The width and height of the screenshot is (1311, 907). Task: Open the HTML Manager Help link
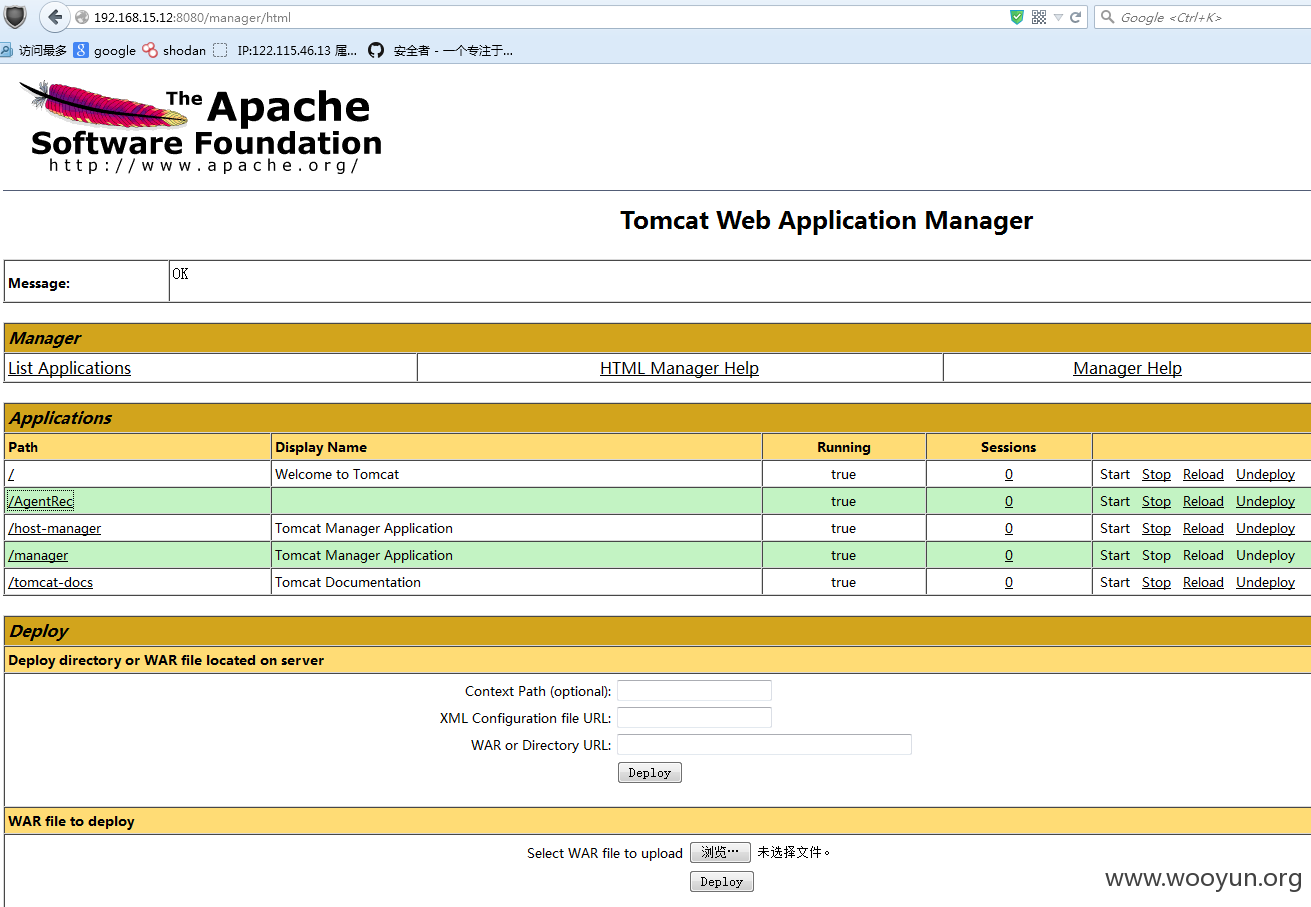pyautogui.click(x=679, y=368)
